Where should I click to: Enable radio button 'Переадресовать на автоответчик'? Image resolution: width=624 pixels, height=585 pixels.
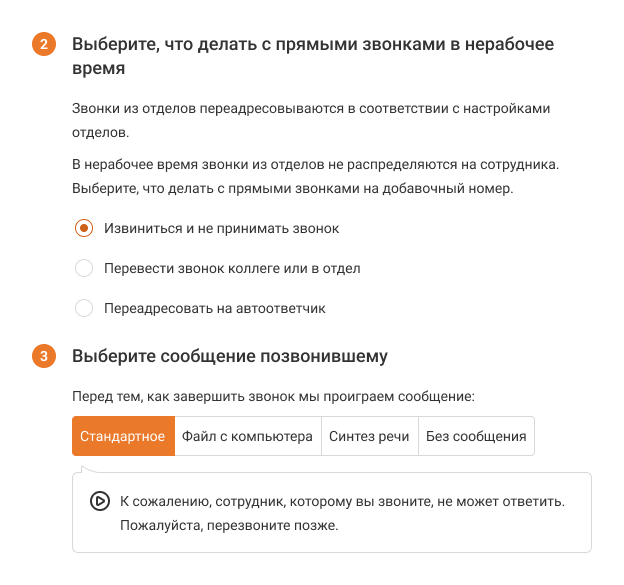click(x=85, y=308)
